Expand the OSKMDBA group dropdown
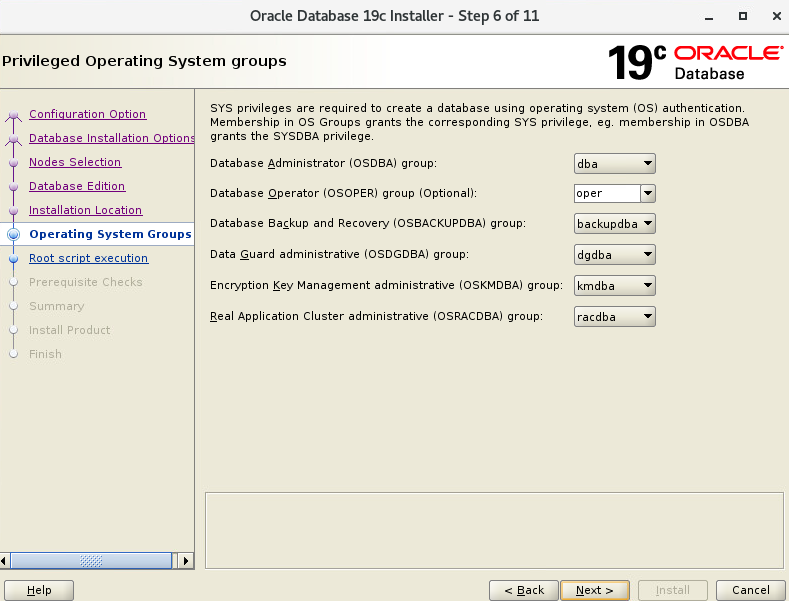Viewport: 789px width, 601px height. (x=615, y=286)
